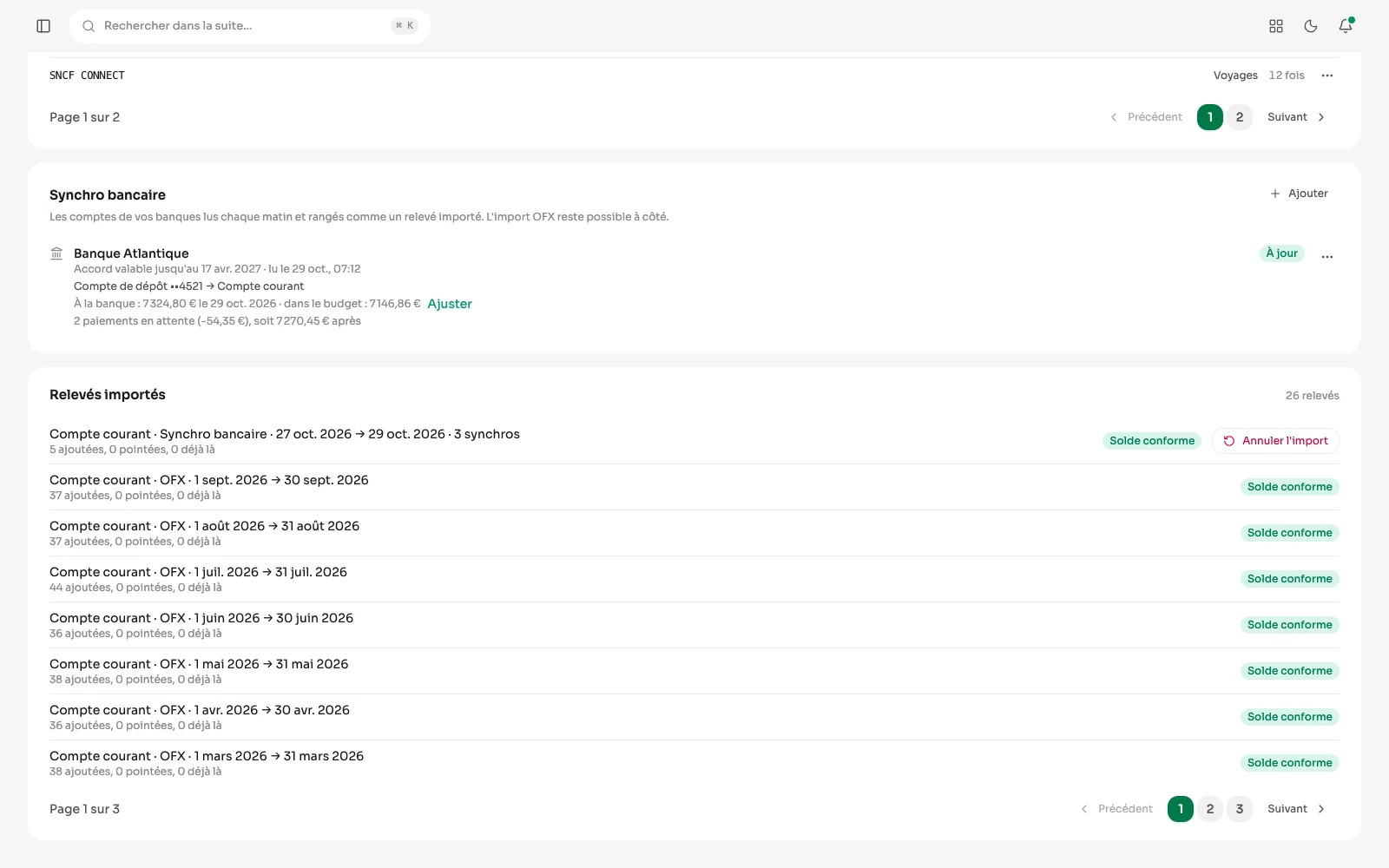Click the Banque Atlantique bank icon
Viewport: 1389px width, 868px height.
(x=56, y=253)
